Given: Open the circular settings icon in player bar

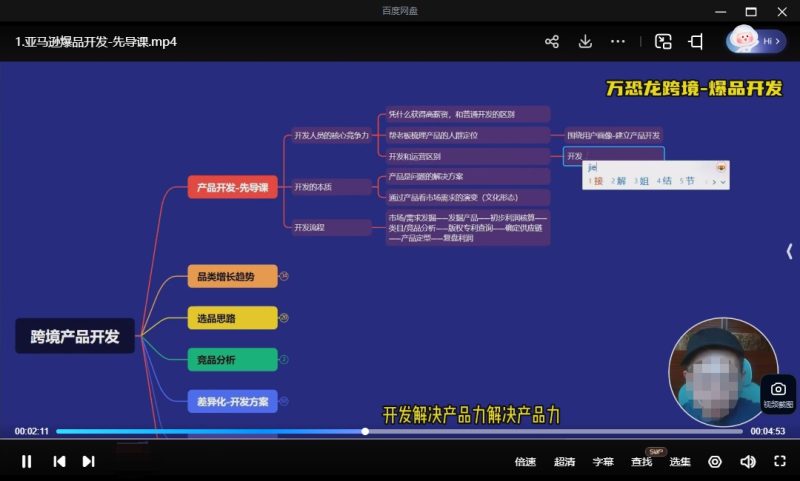Looking at the screenshot, I should pos(715,462).
